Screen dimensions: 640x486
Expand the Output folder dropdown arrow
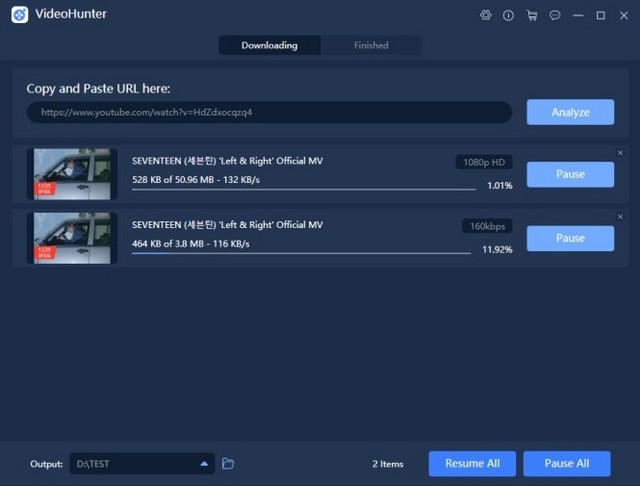(204, 464)
